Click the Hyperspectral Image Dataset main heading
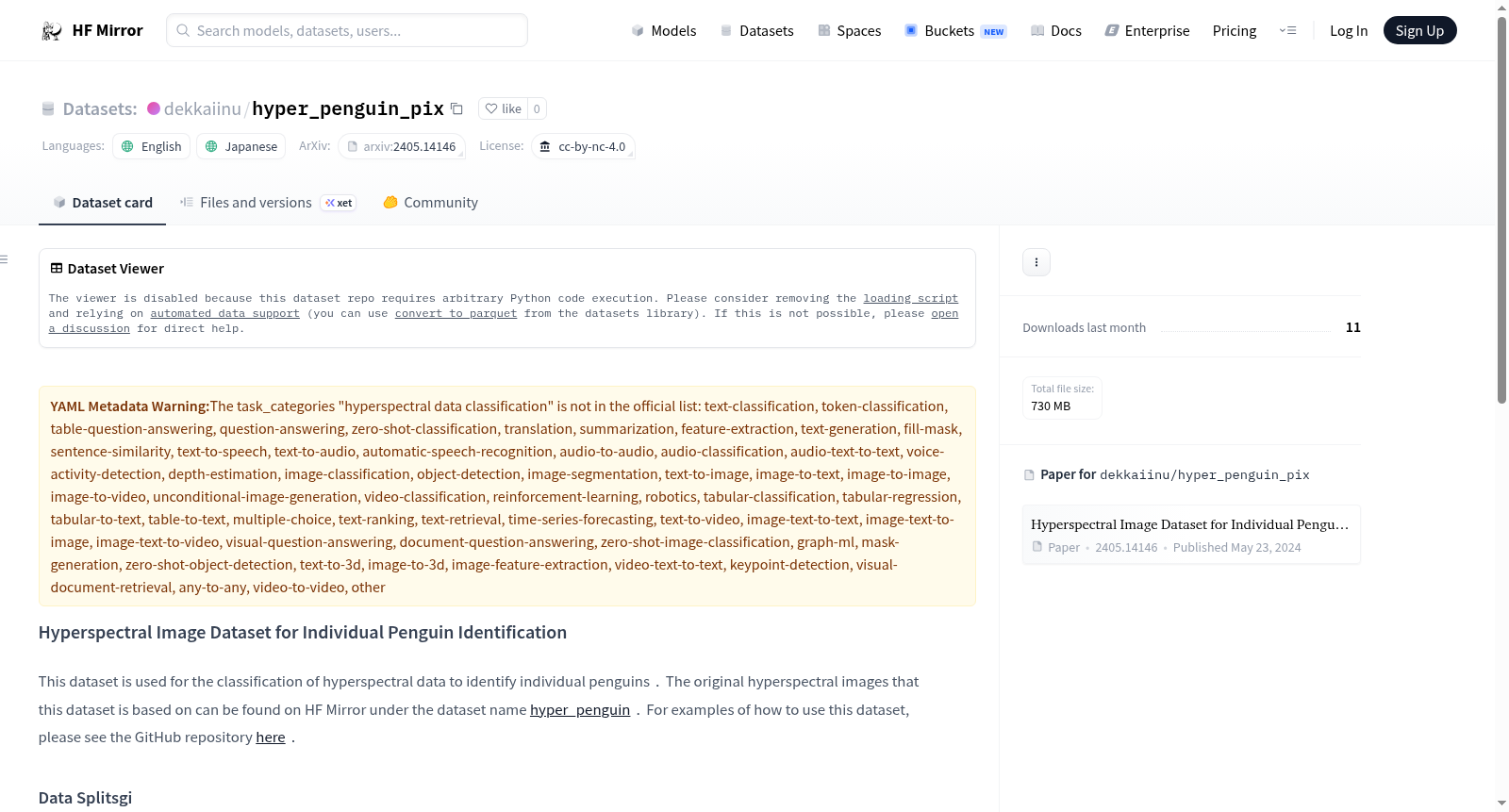The width and height of the screenshot is (1509, 812). pos(303,633)
